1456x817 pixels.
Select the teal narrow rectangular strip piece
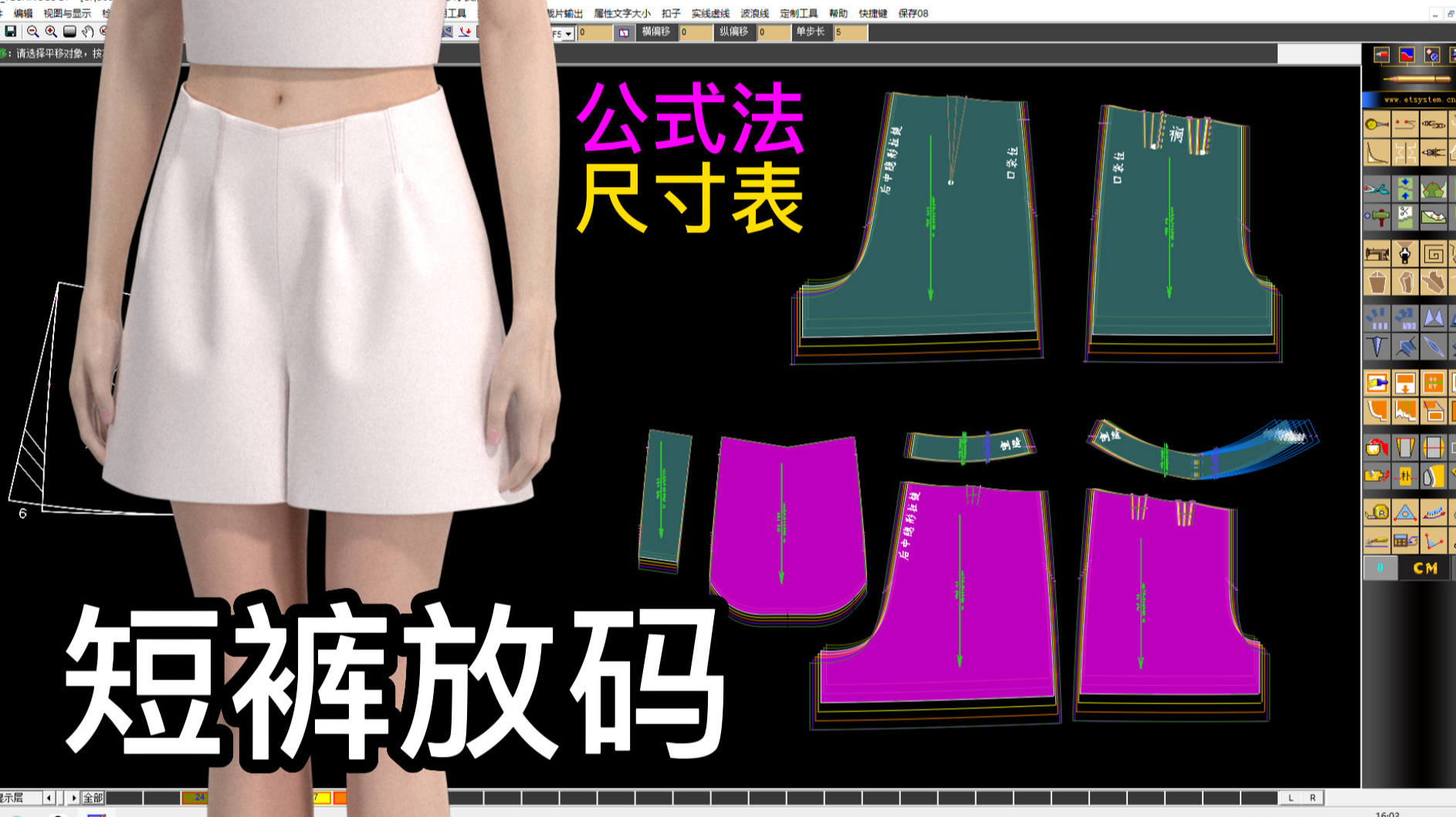pyautogui.click(x=664, y=500)
